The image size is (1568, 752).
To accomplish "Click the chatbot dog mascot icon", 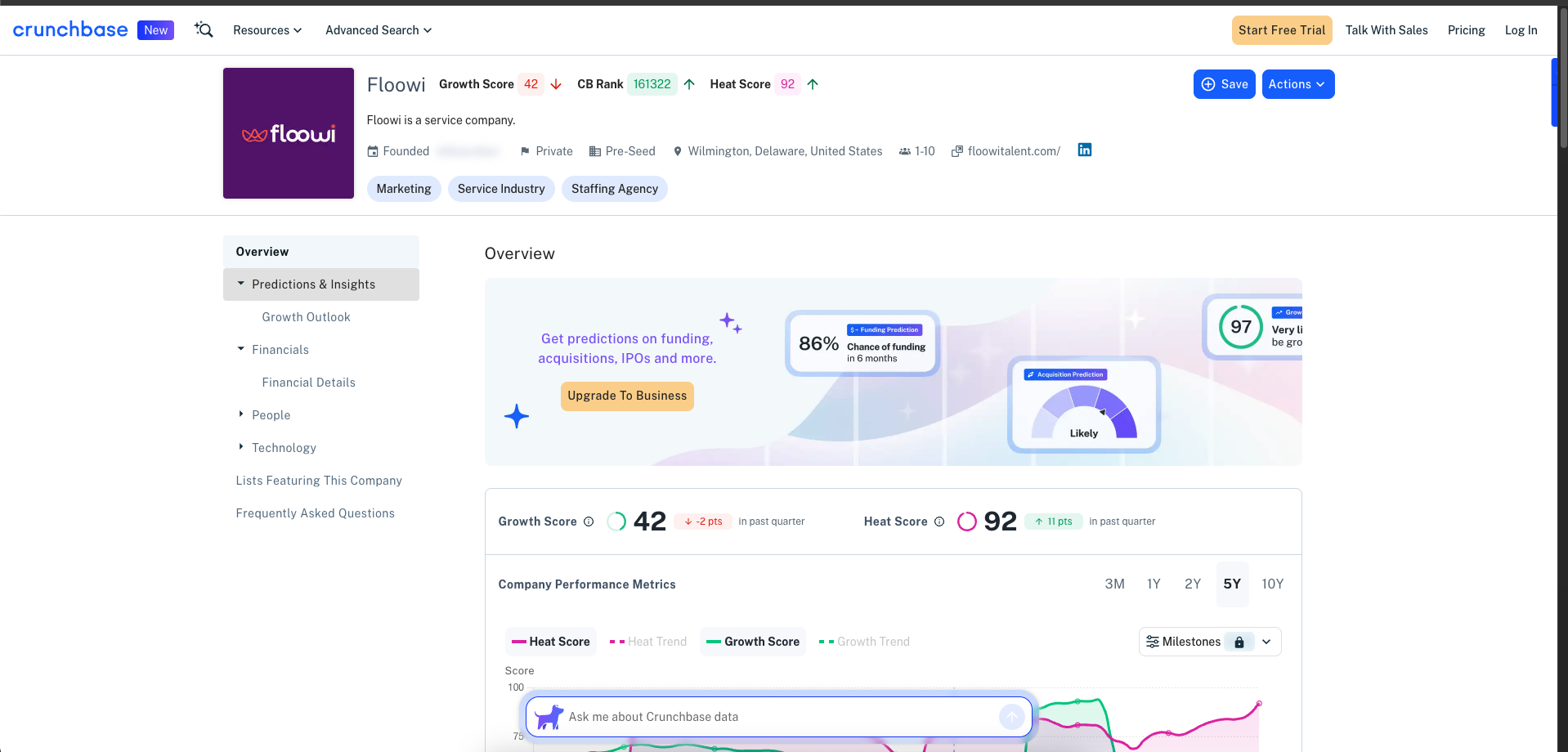I will coord(548,717).
